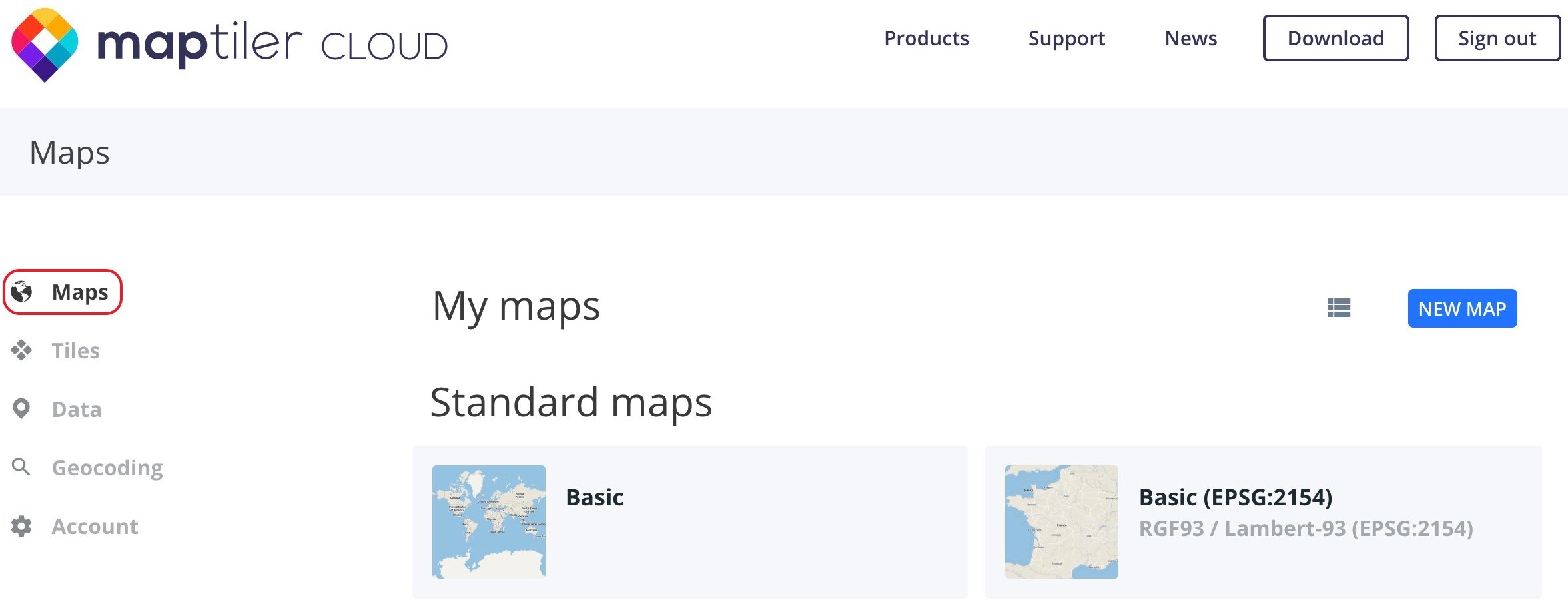Screen dimensions: 1568x614
Task: Click the Data location pin icon
Action: 21,408
